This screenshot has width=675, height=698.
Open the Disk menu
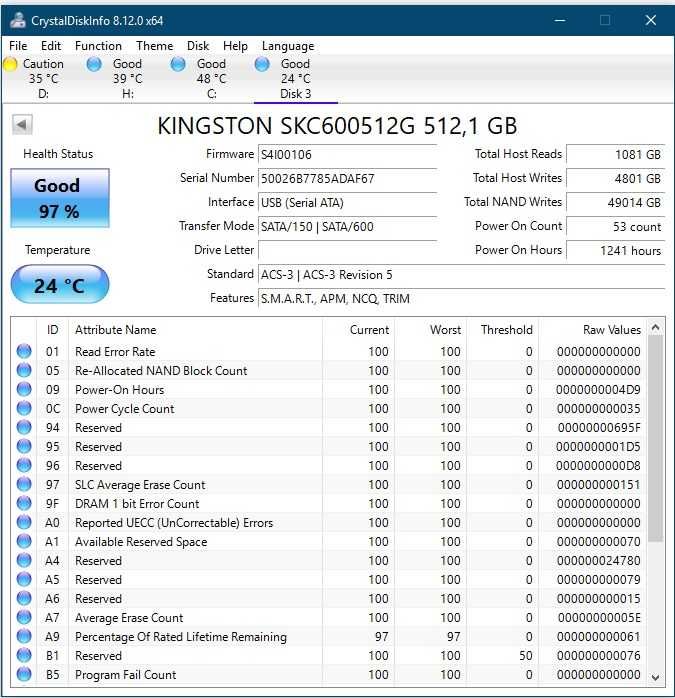[x=198, y=46]
